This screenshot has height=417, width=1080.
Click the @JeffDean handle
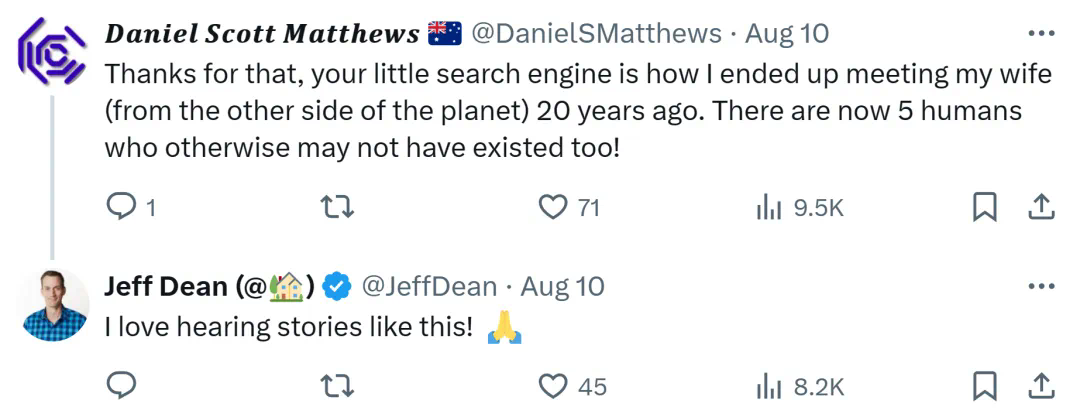tap(428, 287)
